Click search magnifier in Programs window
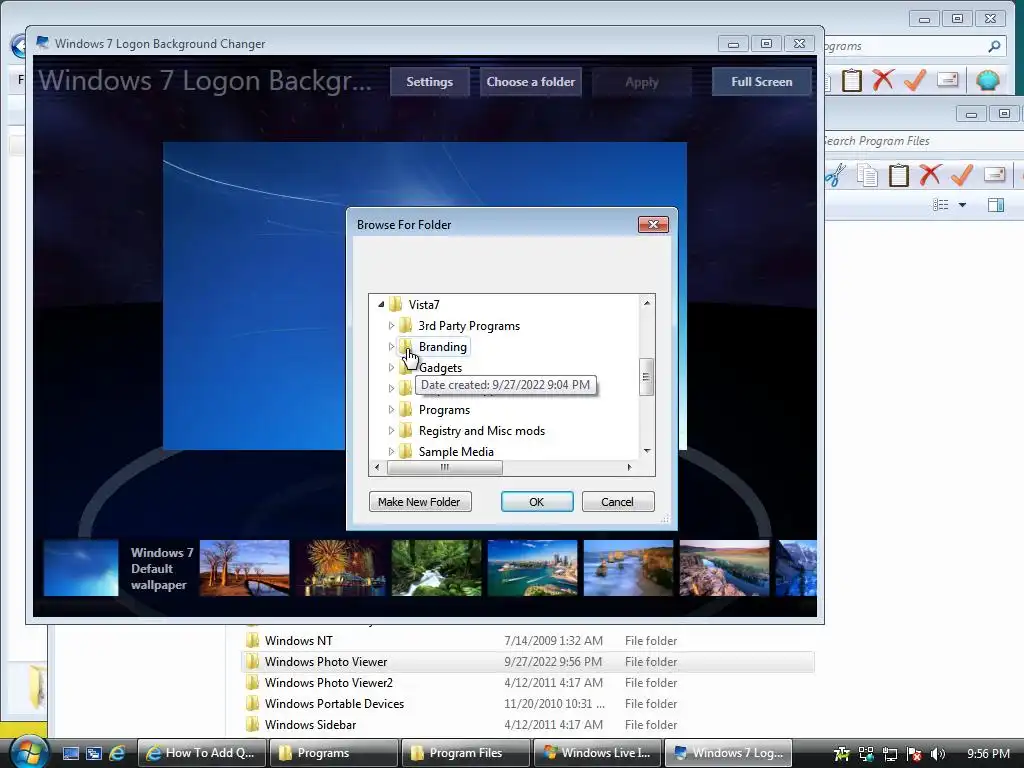This screenshot has height=768, width=1024. pos(994,46)
